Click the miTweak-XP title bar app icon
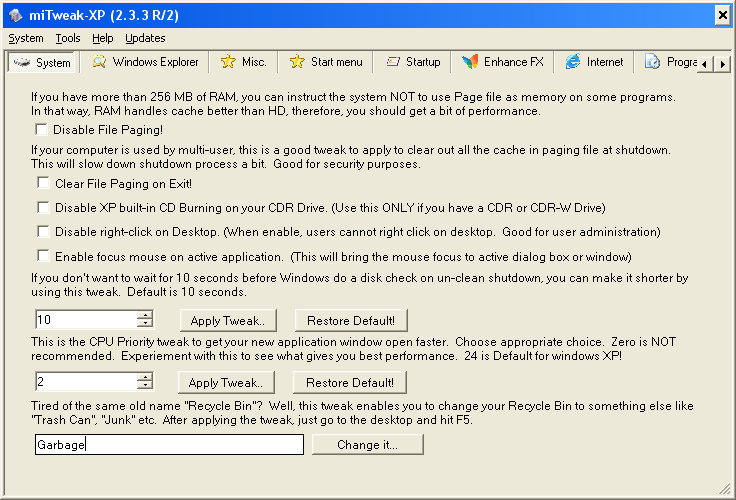Viewport: 736px width, 500px height. (x=15, y=15)
